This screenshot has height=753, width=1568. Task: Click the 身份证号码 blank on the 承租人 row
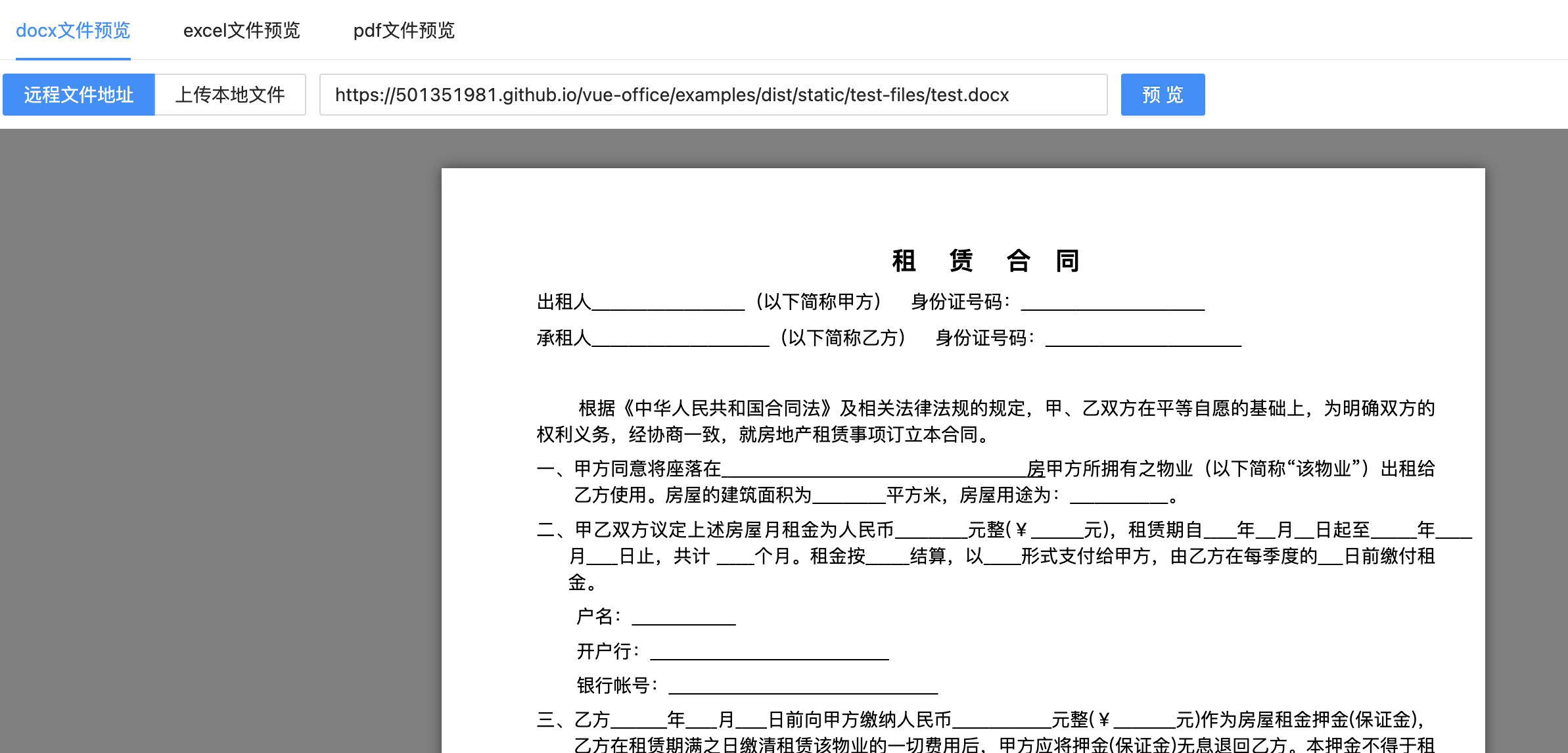(x=1143, y=339)
